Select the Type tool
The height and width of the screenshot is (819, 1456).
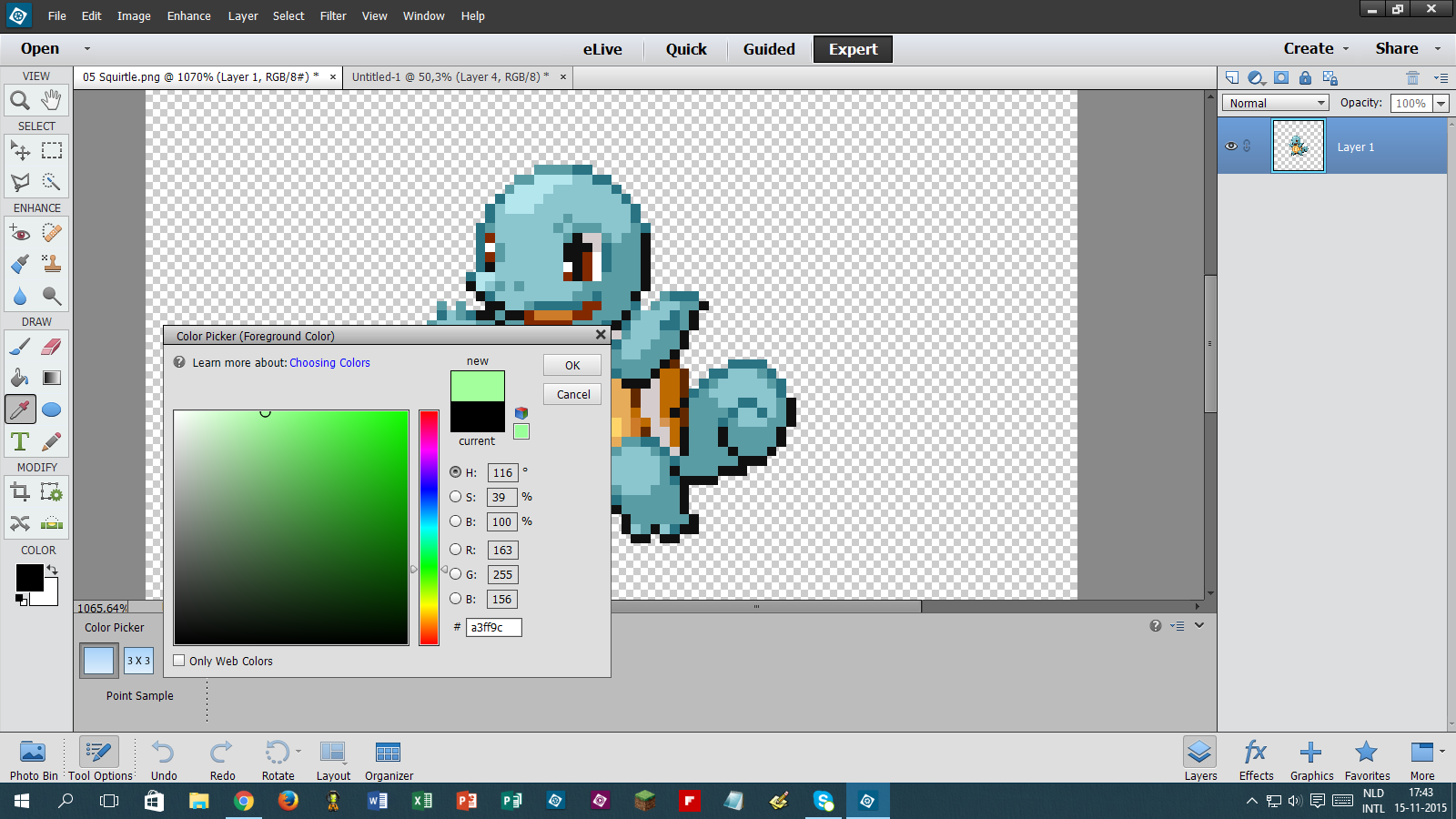tap(19, 441)
